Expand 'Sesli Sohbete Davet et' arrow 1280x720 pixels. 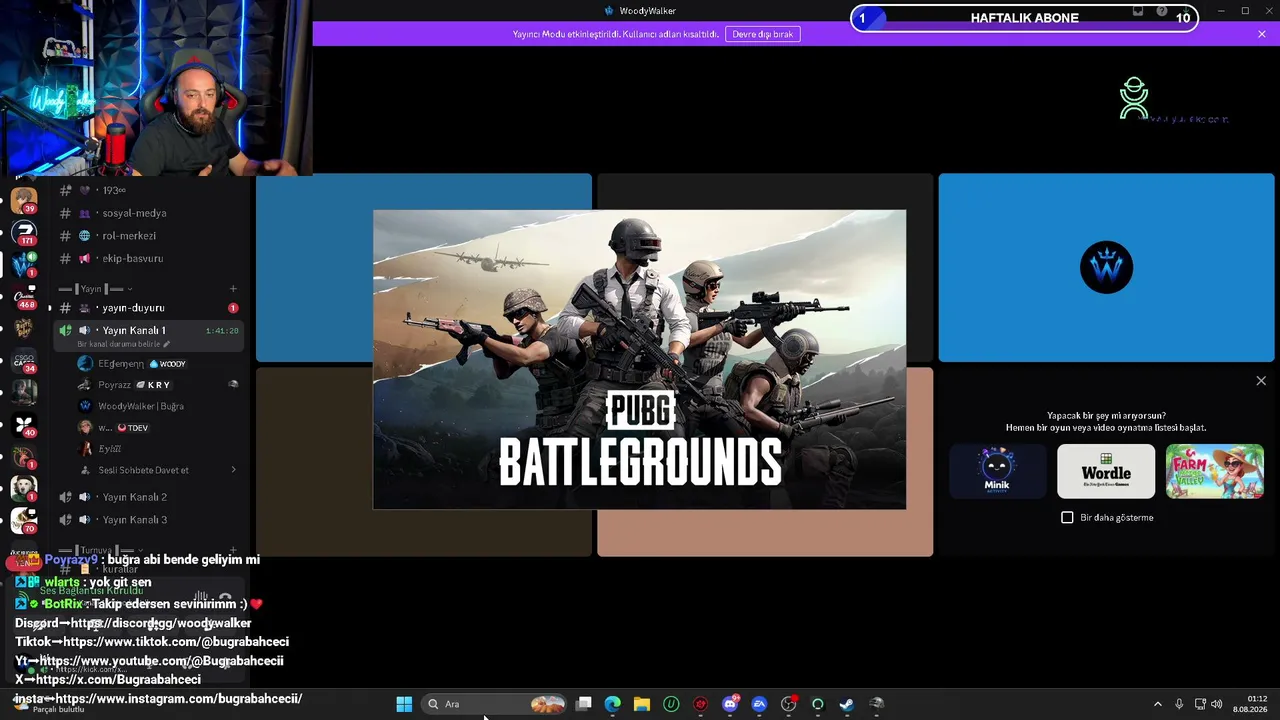click(x=234, y=470)
